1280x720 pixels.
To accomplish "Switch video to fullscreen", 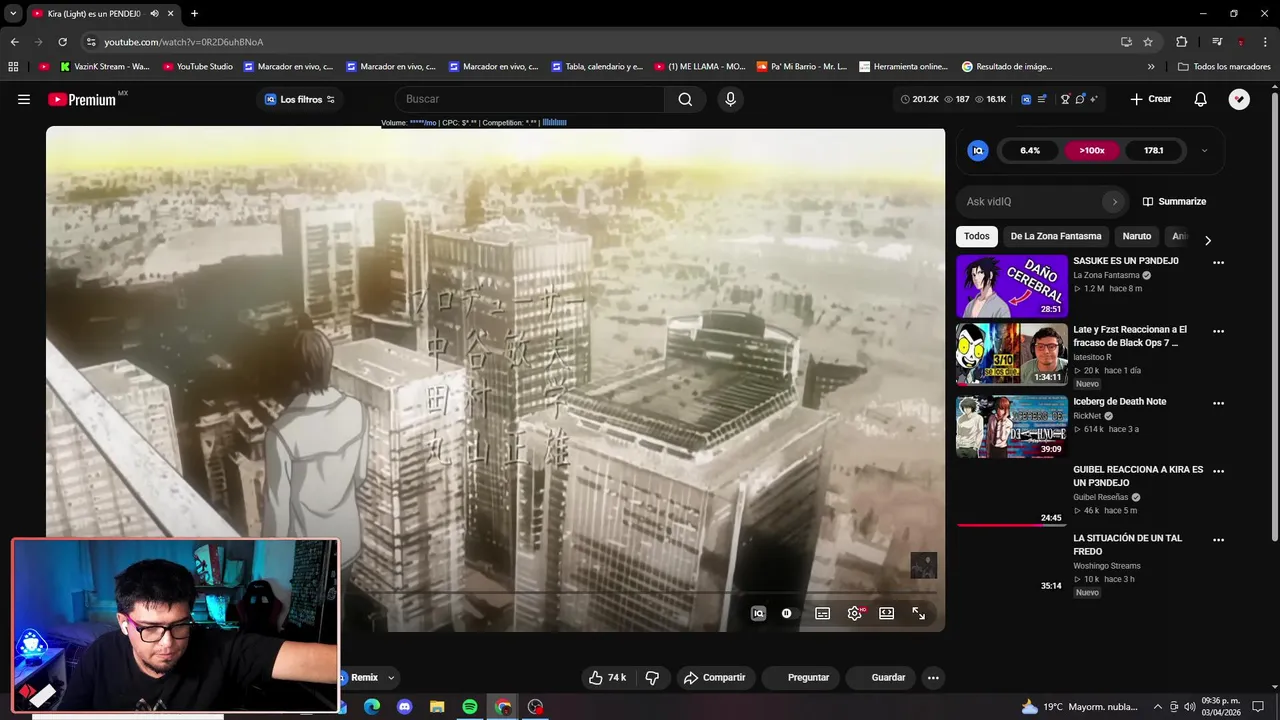I will 919,614.
